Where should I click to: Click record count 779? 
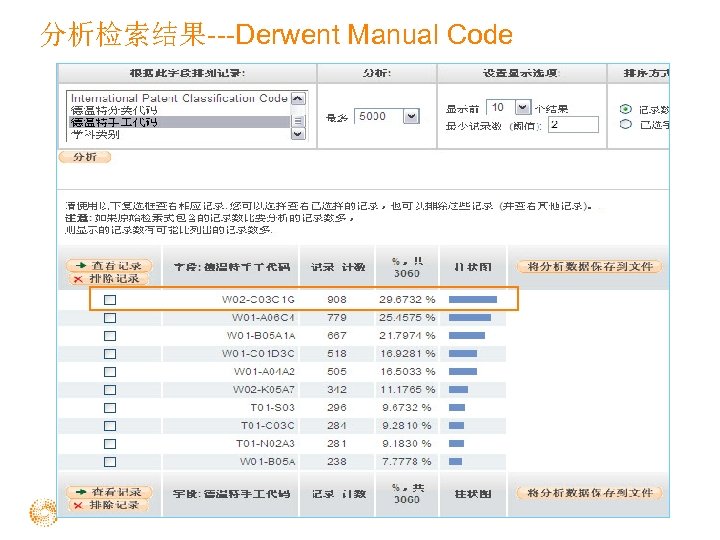(337, 318)
